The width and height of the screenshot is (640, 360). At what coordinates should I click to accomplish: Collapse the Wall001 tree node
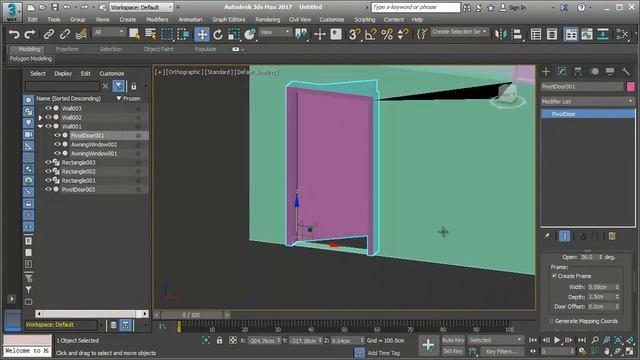coord(40,127)
